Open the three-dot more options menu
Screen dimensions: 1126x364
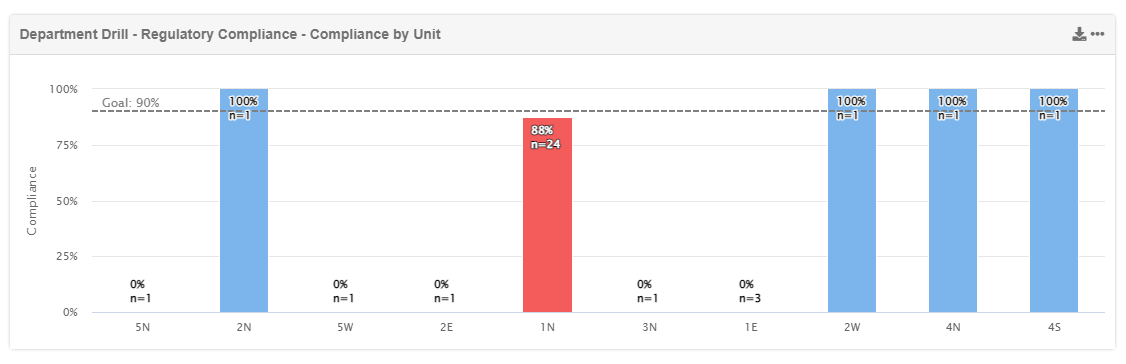(1097, 34)
